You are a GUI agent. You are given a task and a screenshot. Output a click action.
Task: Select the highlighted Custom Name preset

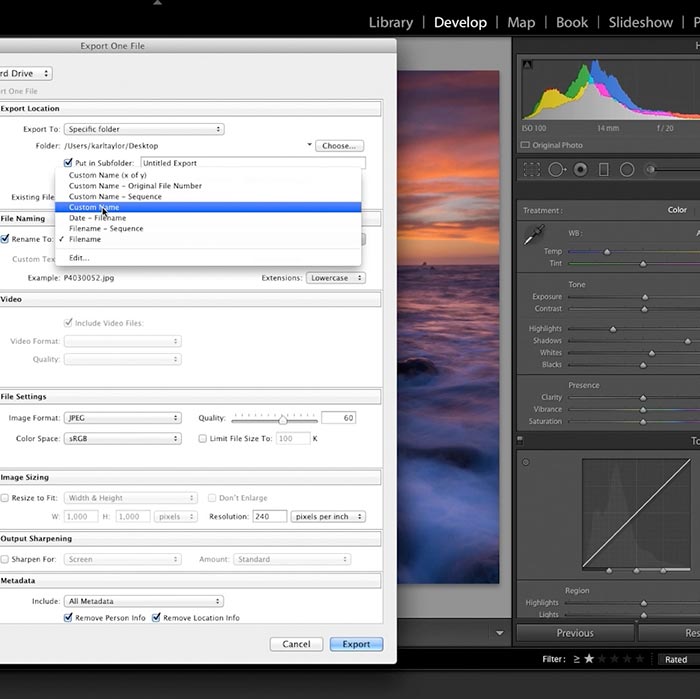208,207
